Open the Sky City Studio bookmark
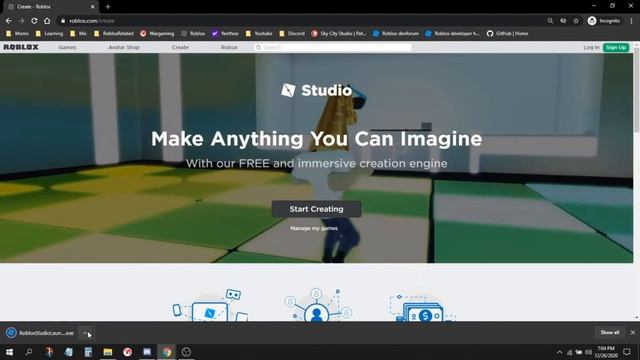This screenshot has width=640, height=360. pyautogui.click(x=339, y=33)
